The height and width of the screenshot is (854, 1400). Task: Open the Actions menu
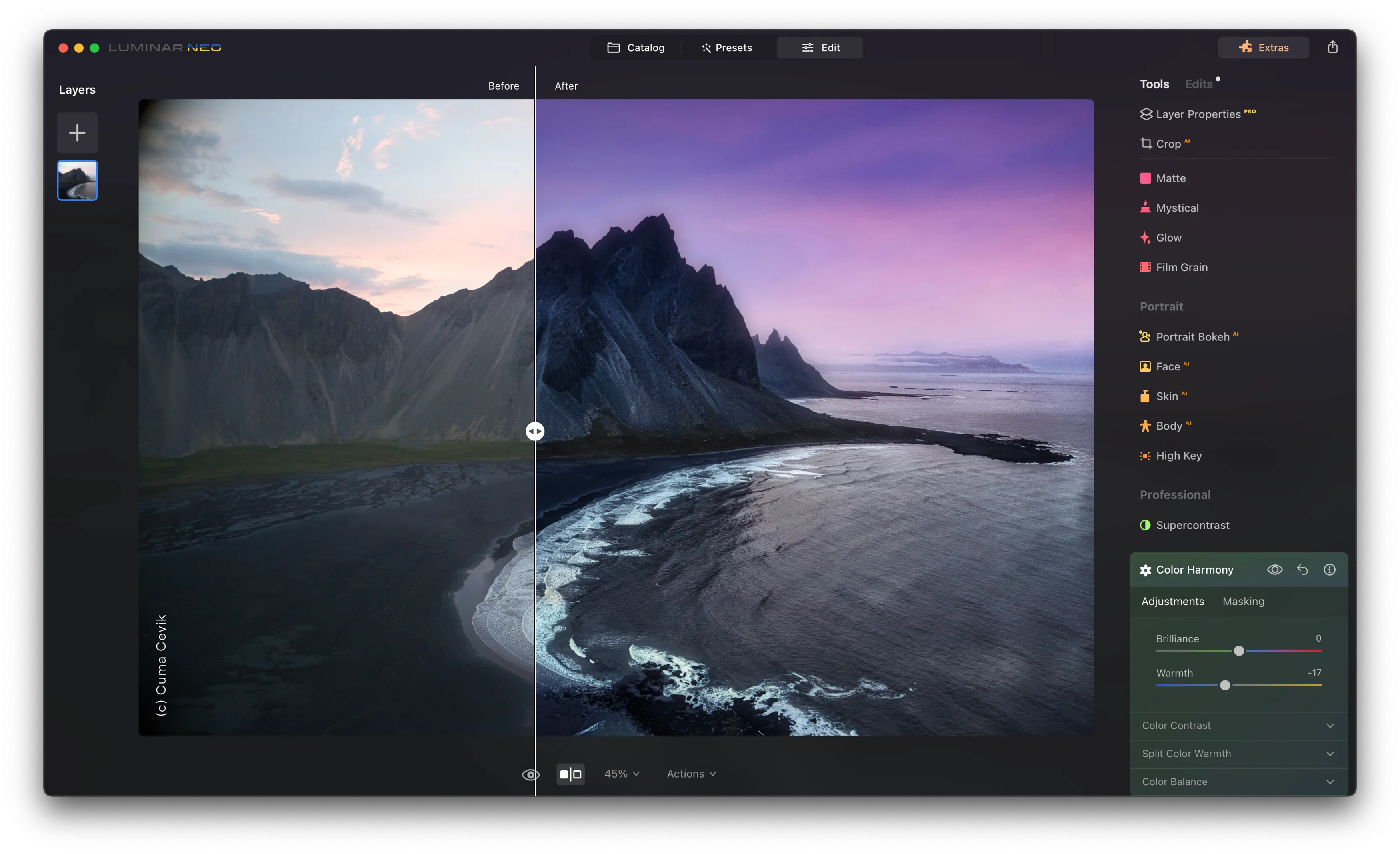pos(691,774)
